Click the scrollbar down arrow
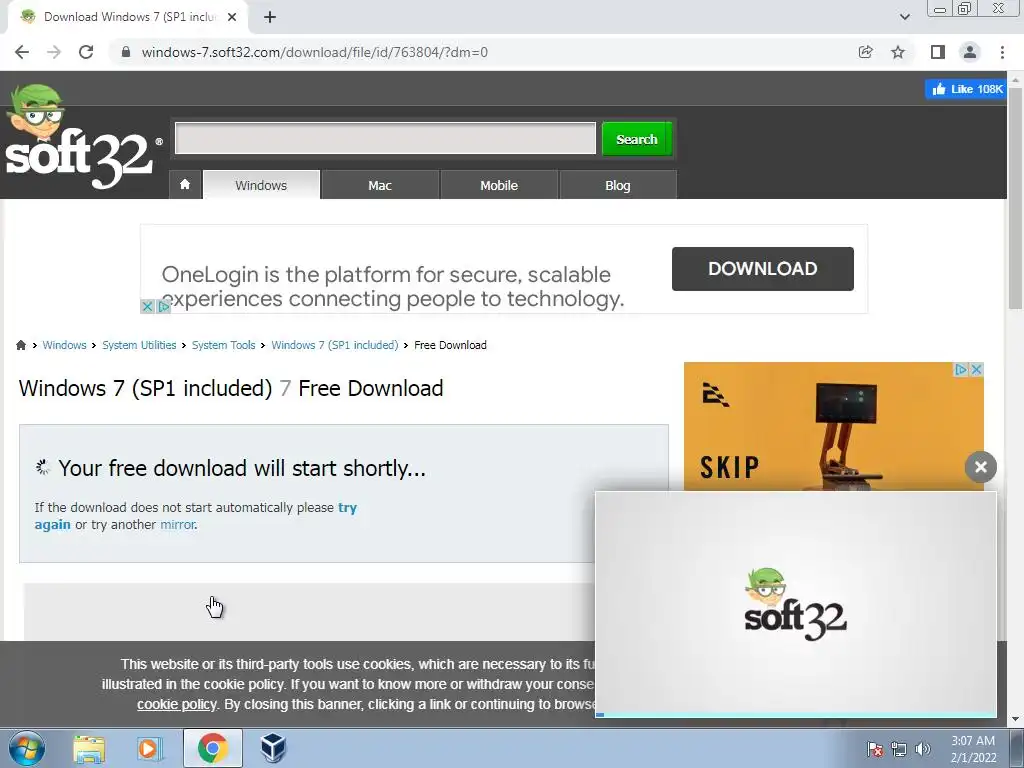The width and height of the screenshot is (1024, 768). click(x=1015, y=719)
